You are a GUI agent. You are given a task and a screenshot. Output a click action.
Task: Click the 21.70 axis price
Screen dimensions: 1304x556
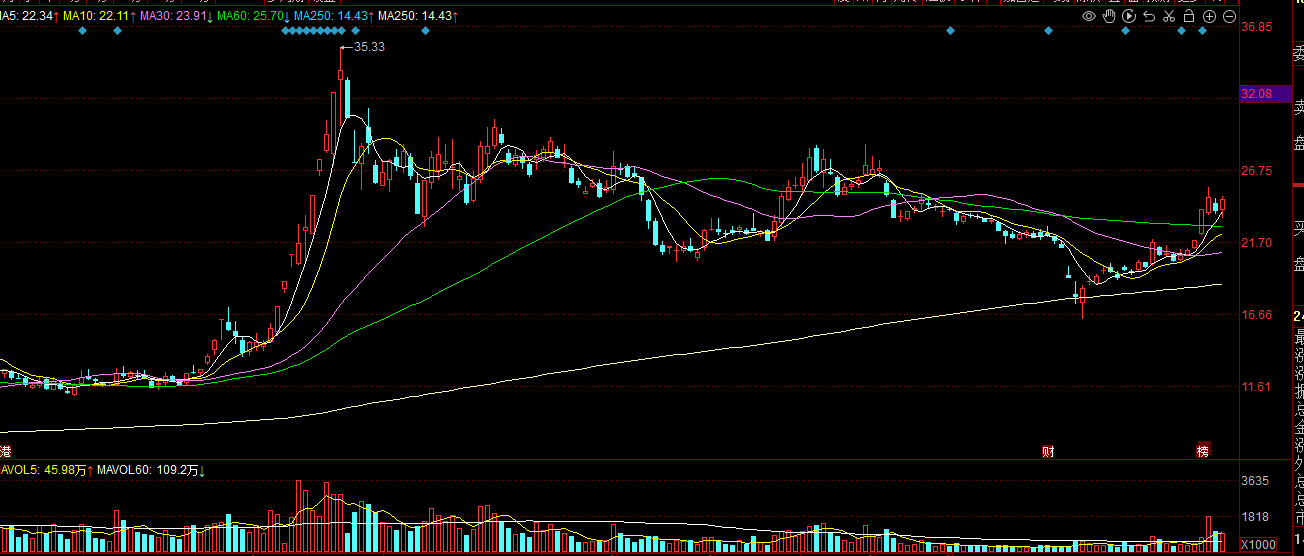1256,243
